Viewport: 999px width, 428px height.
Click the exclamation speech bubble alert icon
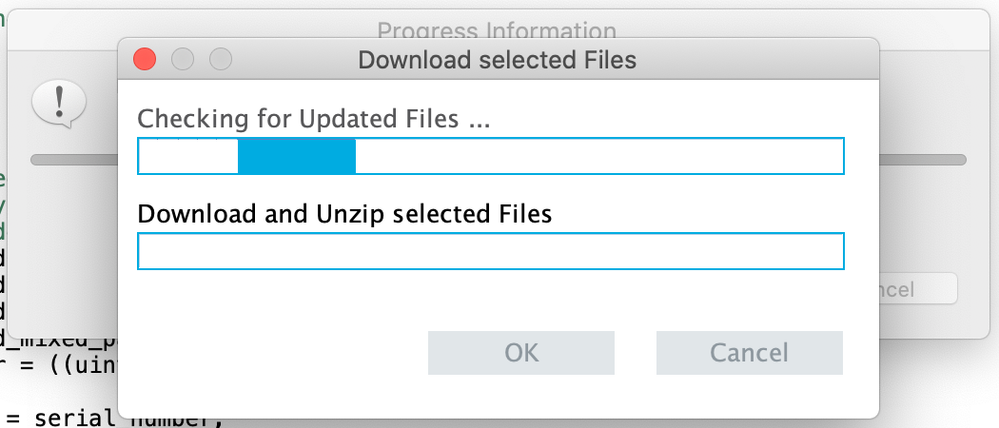pos(59,104)
